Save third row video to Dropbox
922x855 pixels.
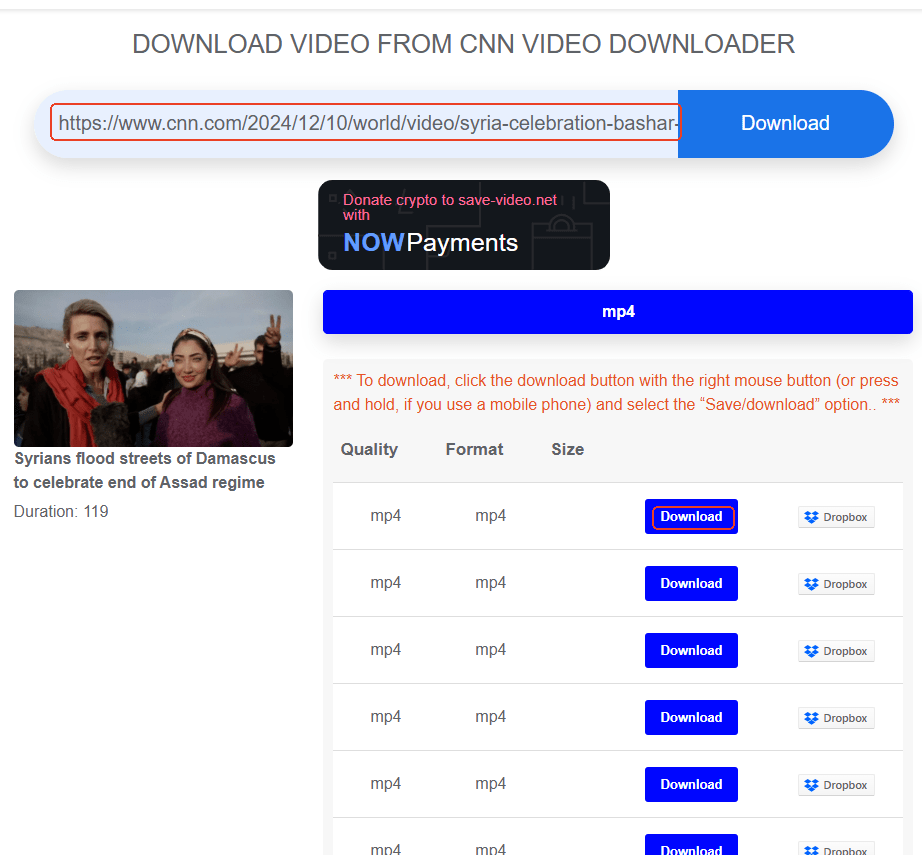[x=836, y=652]
